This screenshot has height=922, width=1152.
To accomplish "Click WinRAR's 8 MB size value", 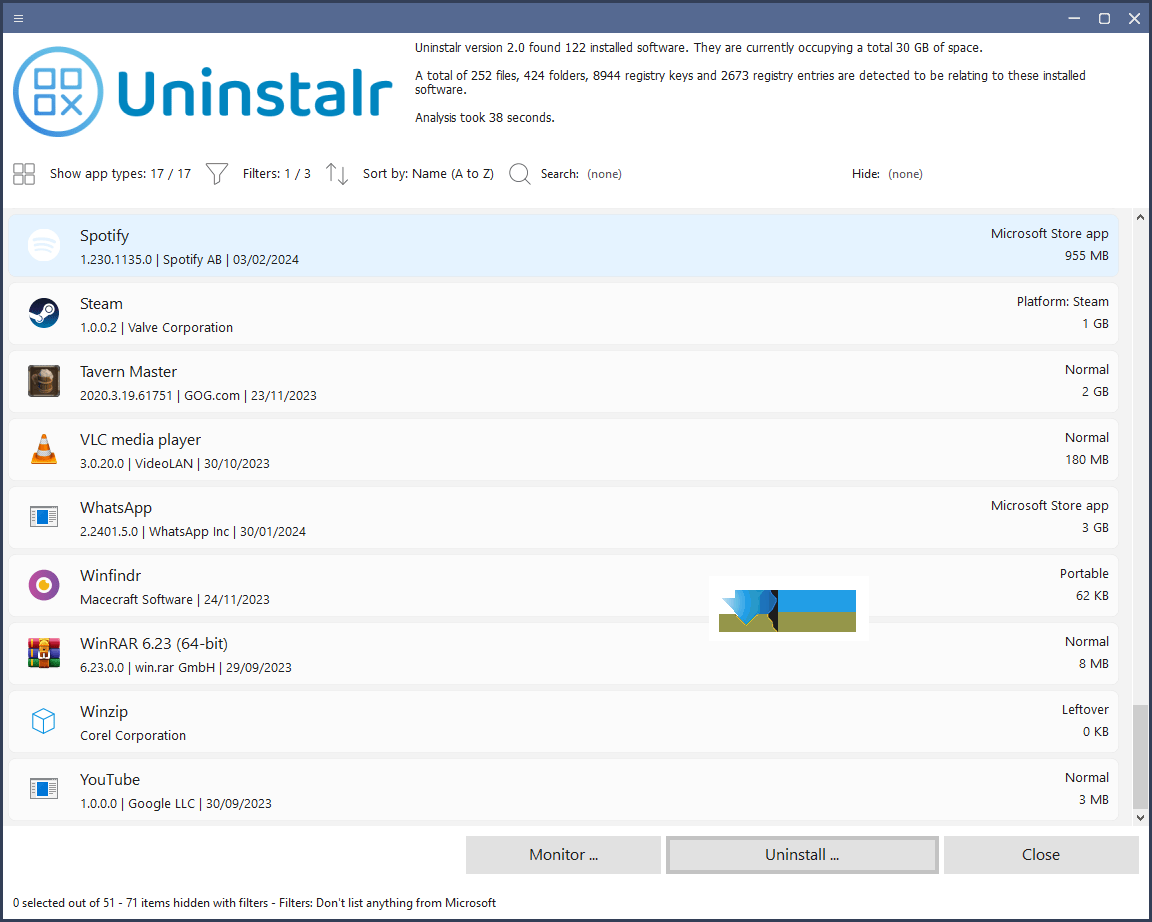I will [x=1093, y=663].
